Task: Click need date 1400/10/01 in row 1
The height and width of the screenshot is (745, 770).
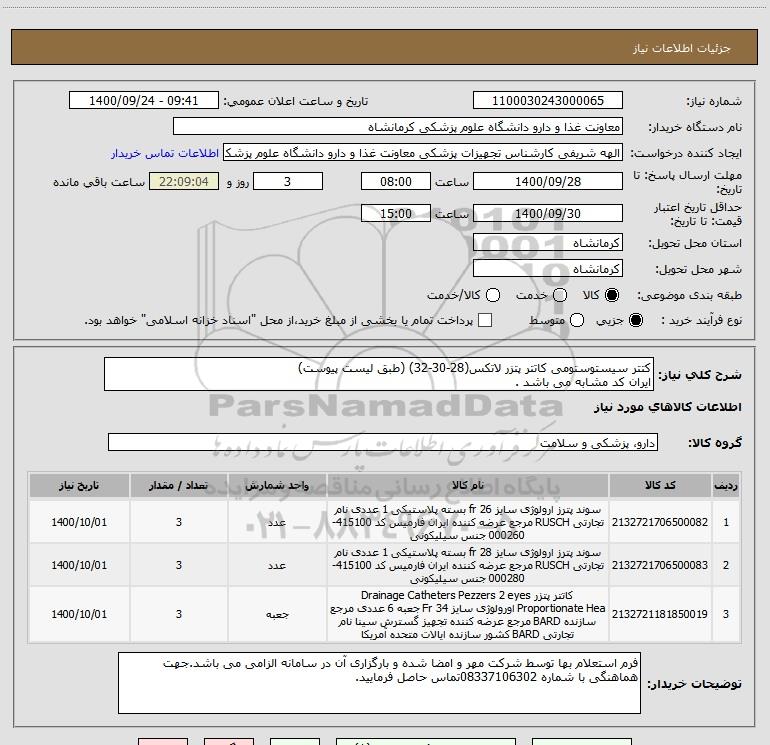Action: [79, 522]
